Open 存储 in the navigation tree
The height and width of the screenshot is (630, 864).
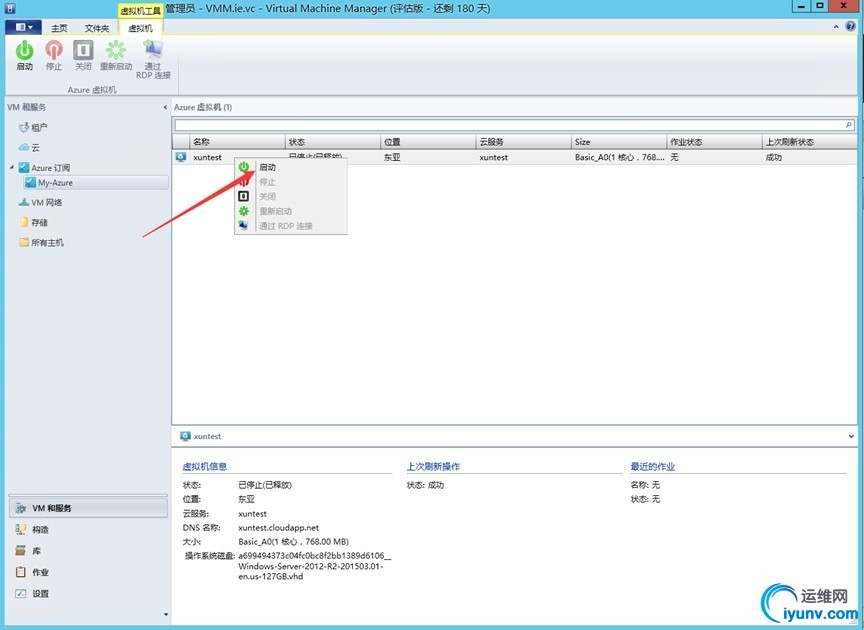point(34,222)
